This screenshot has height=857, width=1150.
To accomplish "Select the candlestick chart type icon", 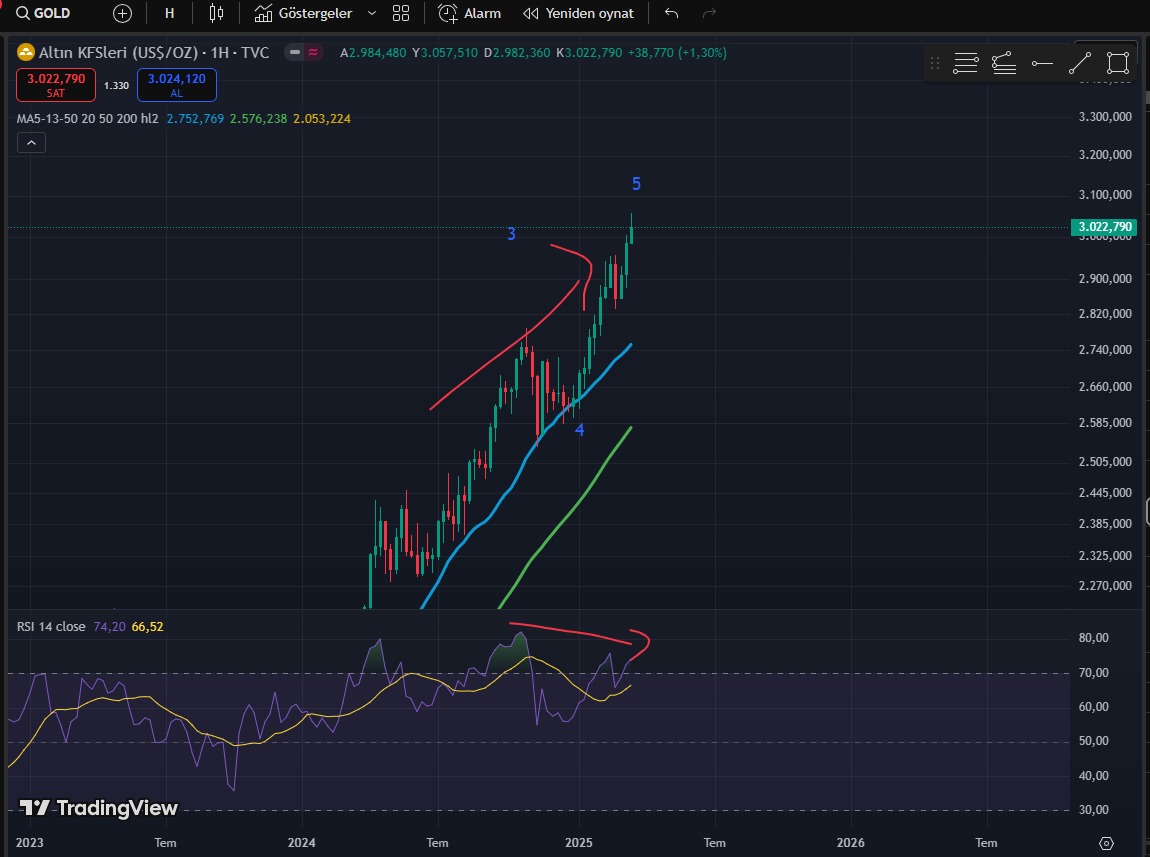I will (x=215, y=13).
